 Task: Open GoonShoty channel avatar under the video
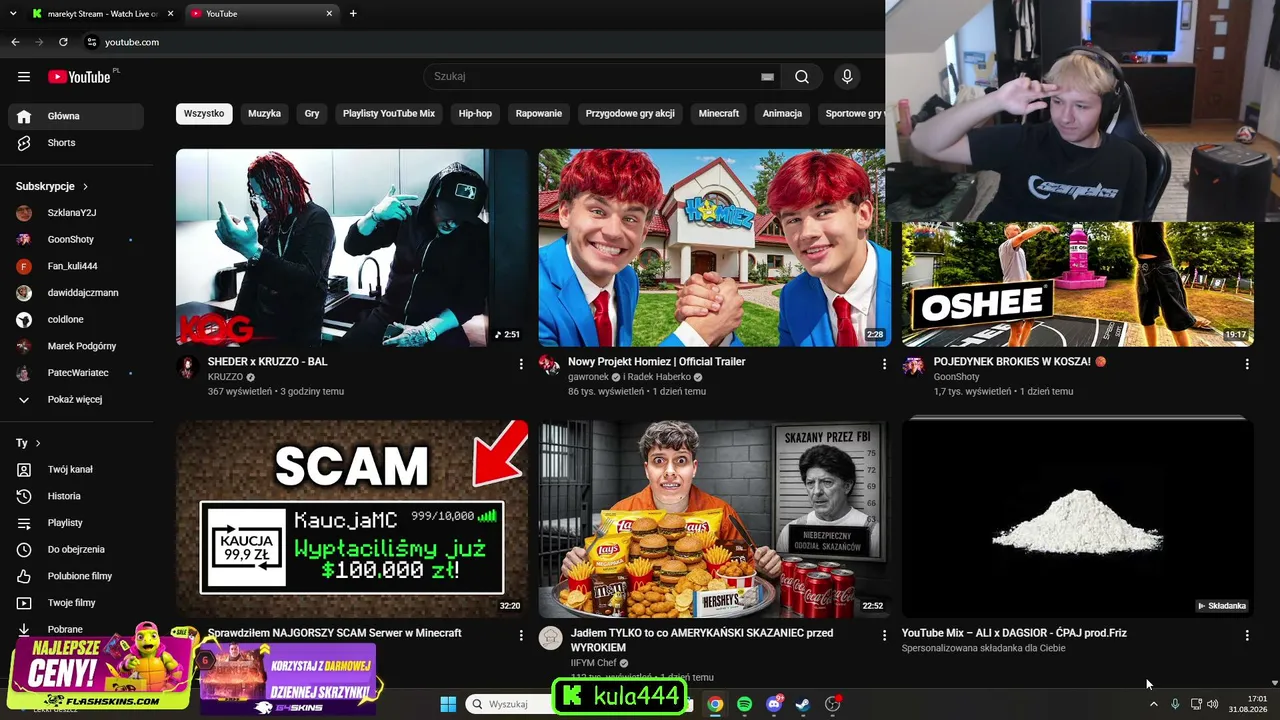coord(914,365)
